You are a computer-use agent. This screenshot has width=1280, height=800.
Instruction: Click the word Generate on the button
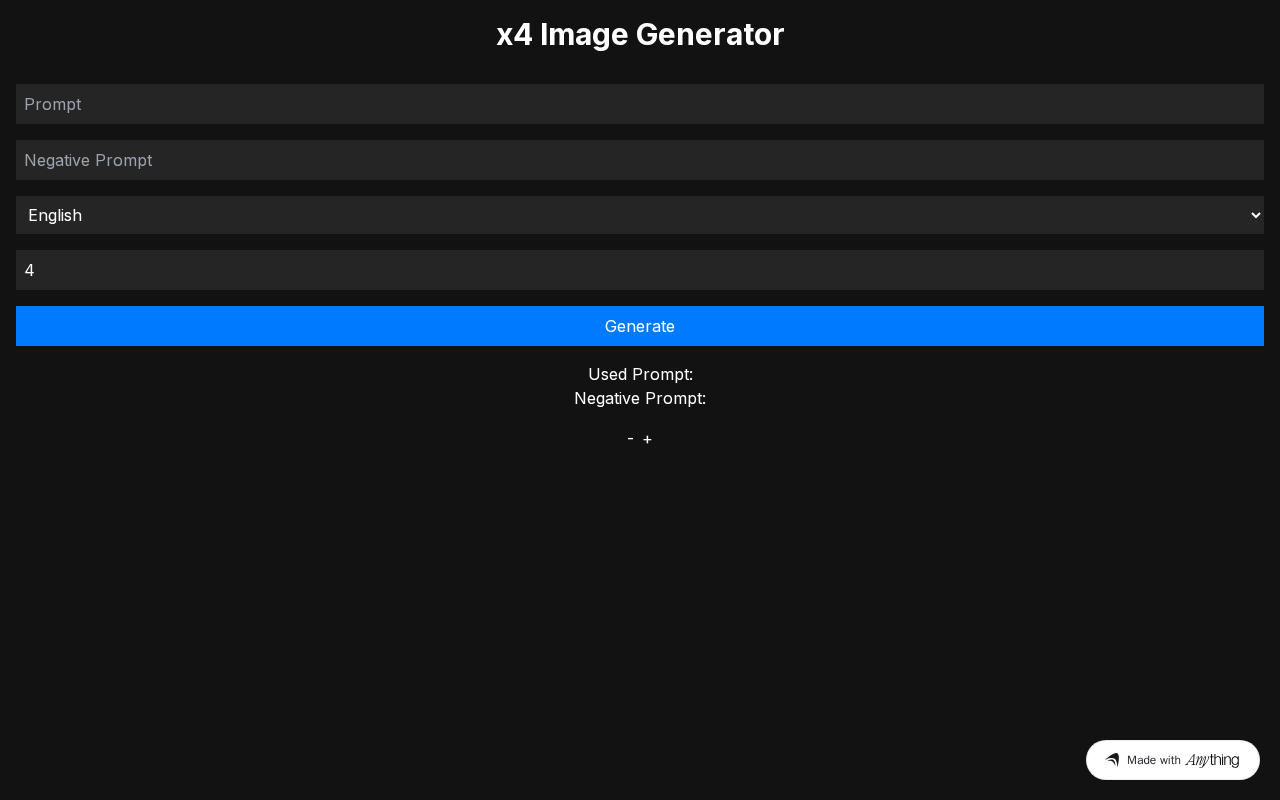[640, 326]
